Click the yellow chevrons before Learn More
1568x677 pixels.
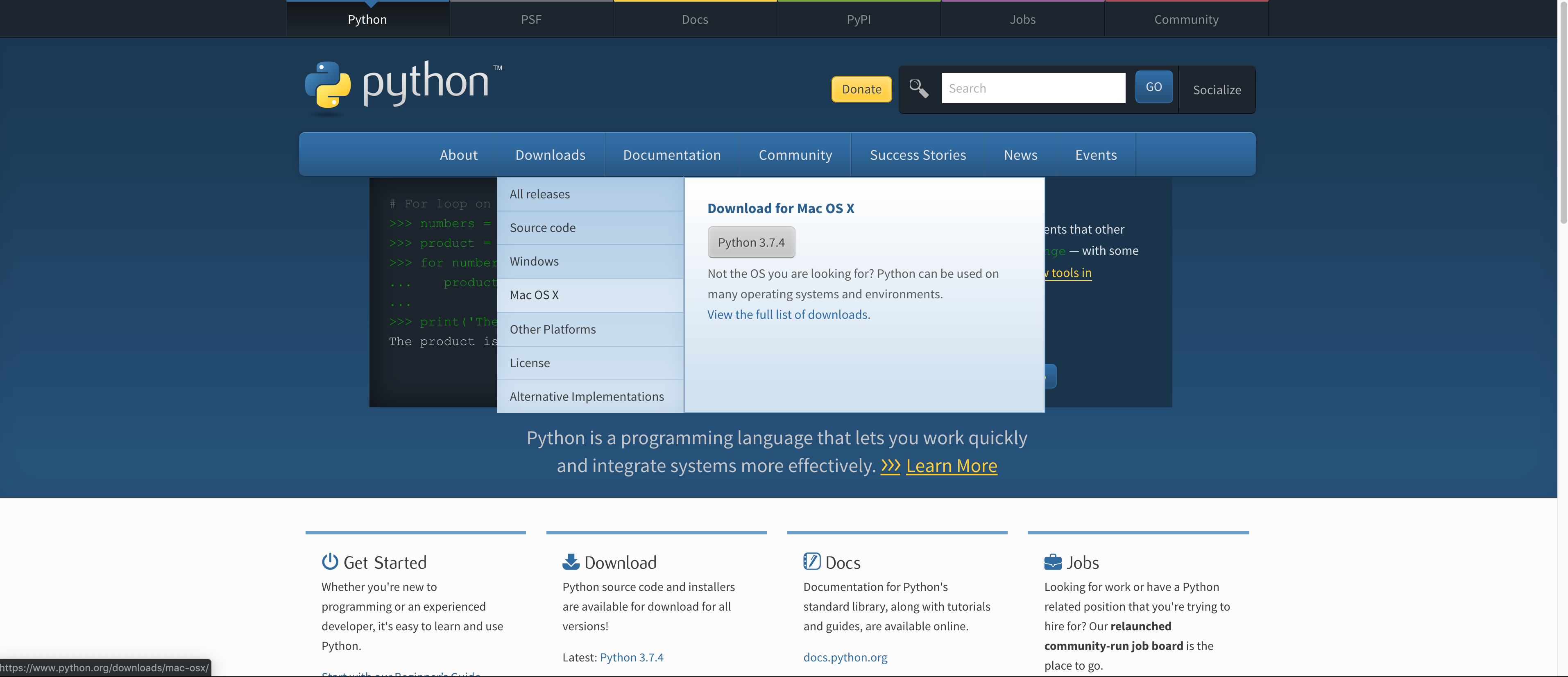point(890,466)
